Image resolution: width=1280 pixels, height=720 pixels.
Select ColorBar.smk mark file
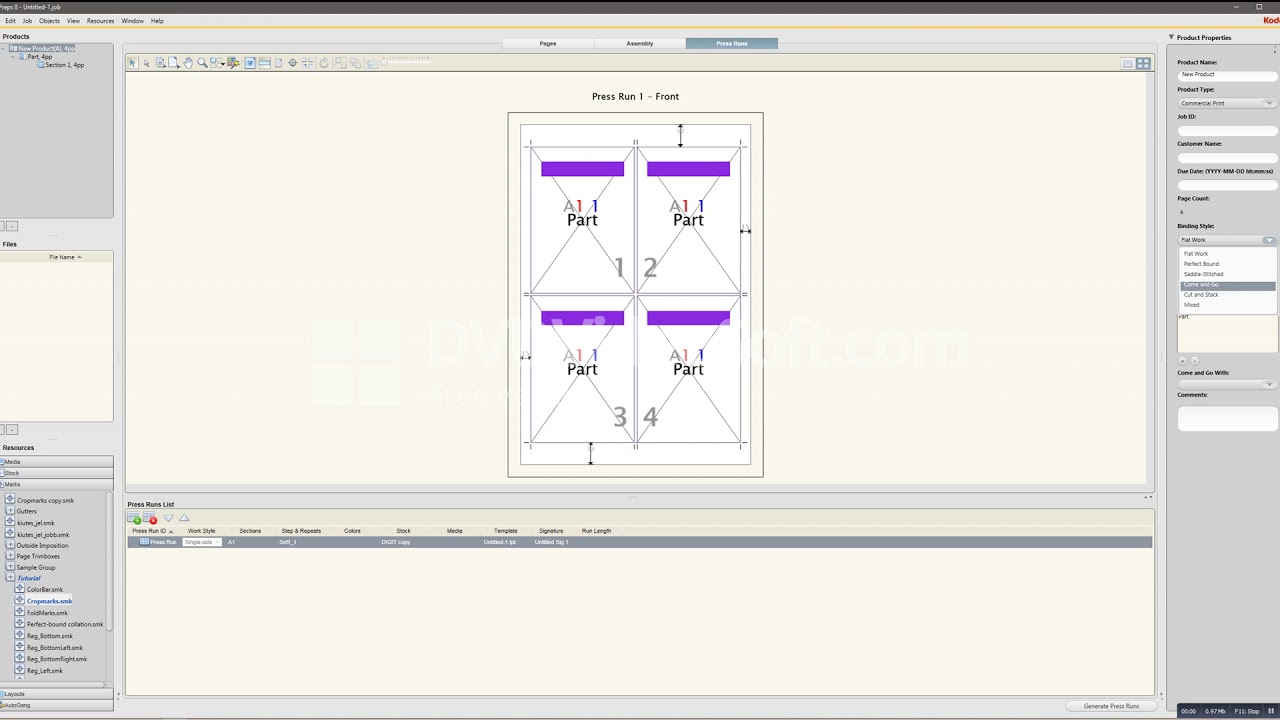[x=44, y=590]
